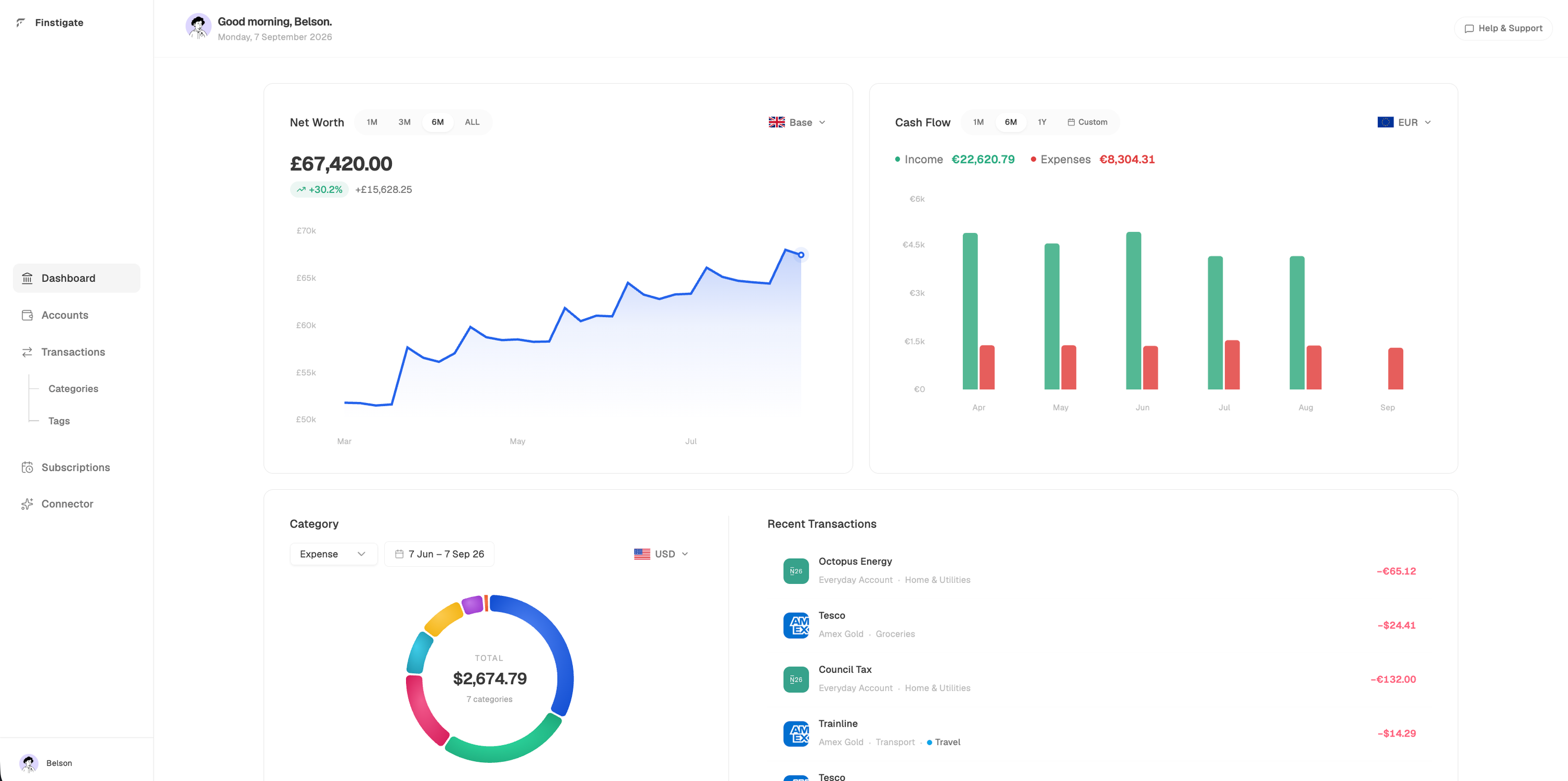Image resolution: width=1568 pixels, height=781 pixels.
Task: Click the N26 icon beside Council Tax
Action: coord(795,680)
